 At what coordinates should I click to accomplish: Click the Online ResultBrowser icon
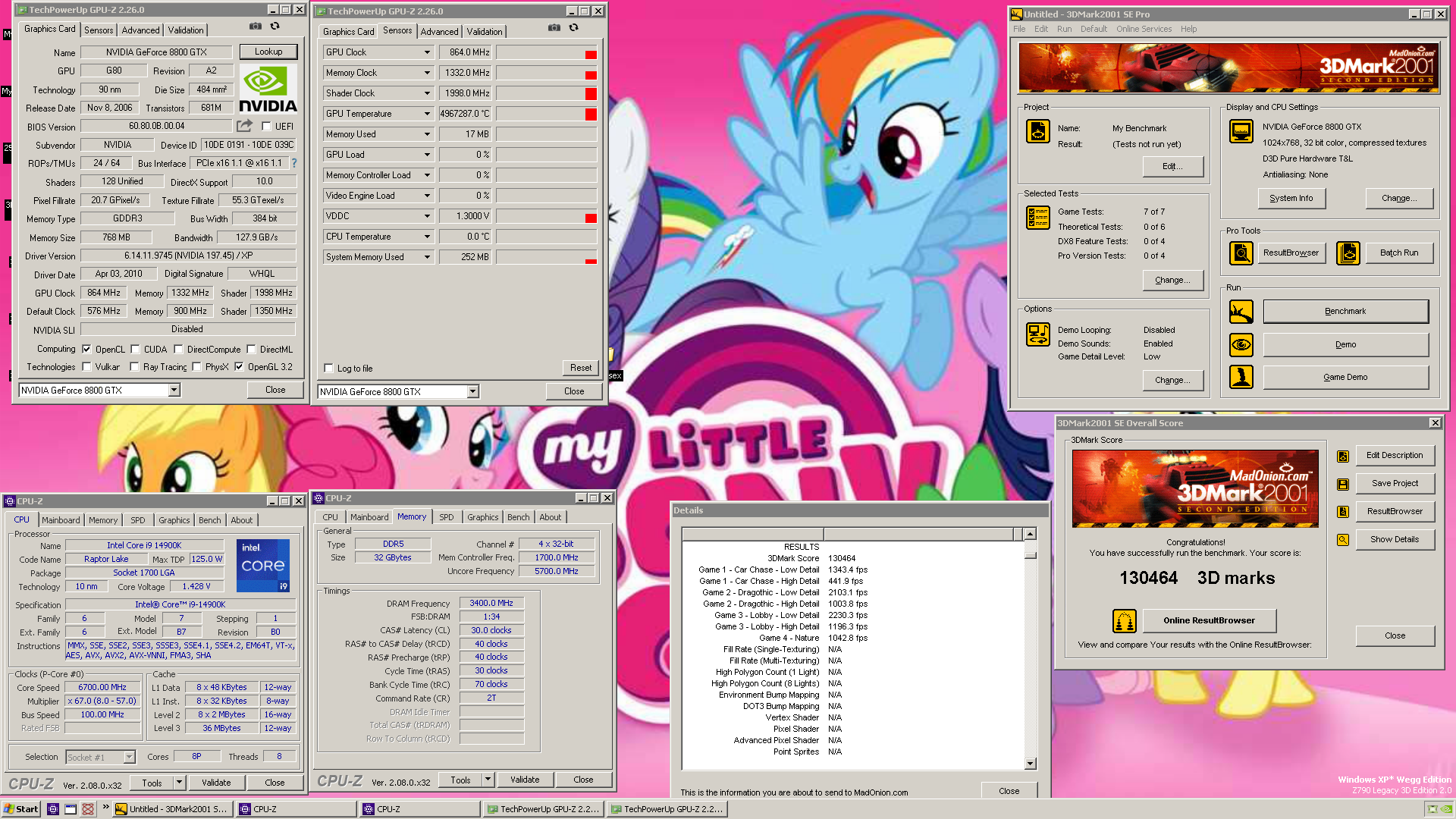click(x=1125, y=621)
